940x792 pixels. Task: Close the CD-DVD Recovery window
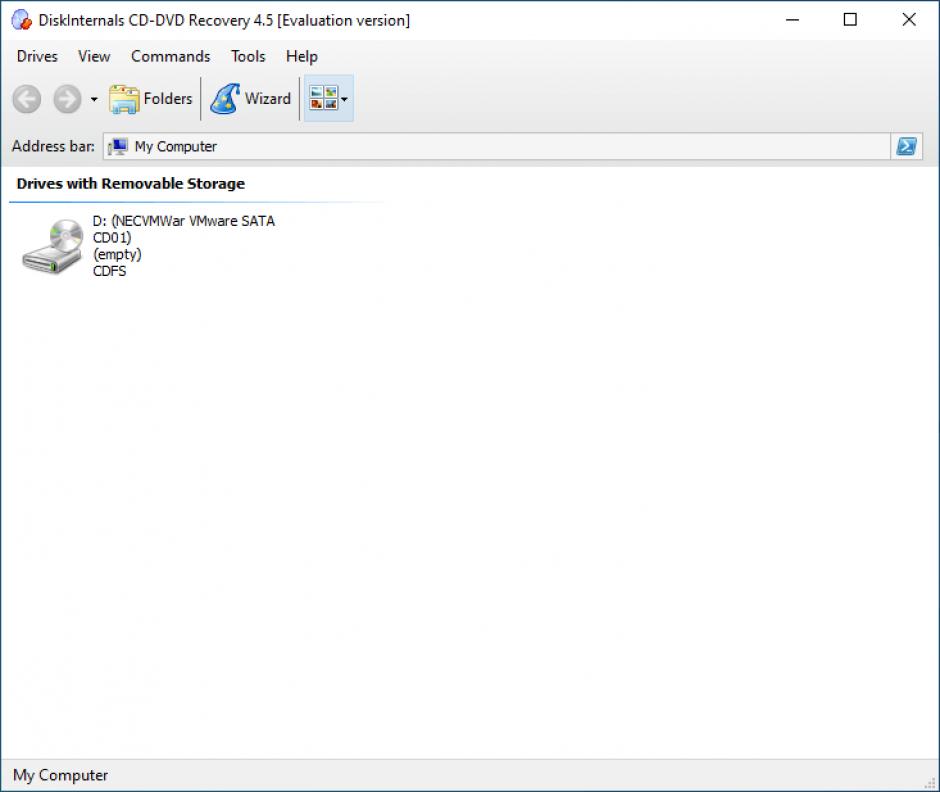(x=909, y=20)
